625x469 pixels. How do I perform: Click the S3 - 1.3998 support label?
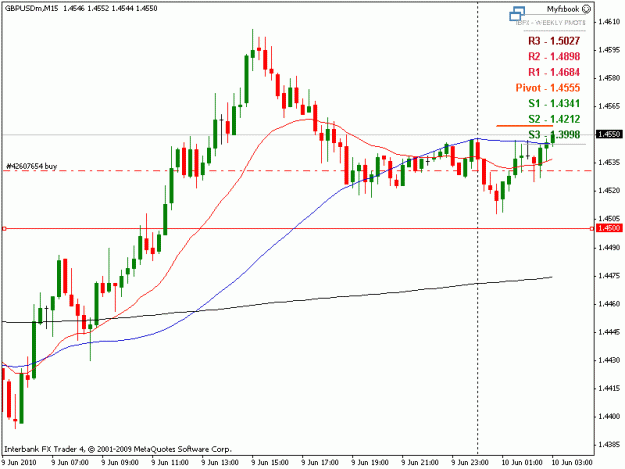[x=554, y=134]
